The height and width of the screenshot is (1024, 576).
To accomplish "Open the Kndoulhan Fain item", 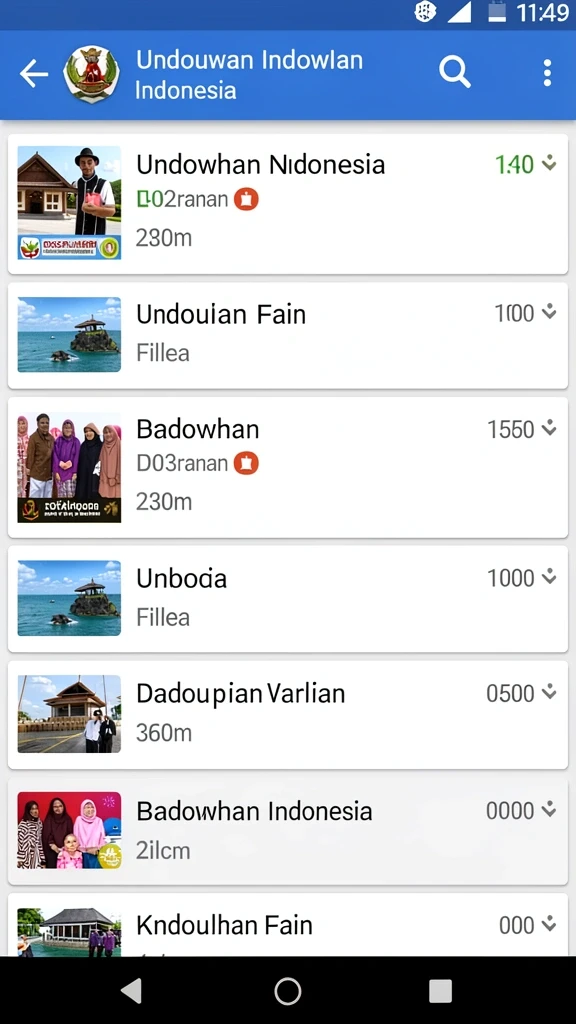I will click(287, 925).
